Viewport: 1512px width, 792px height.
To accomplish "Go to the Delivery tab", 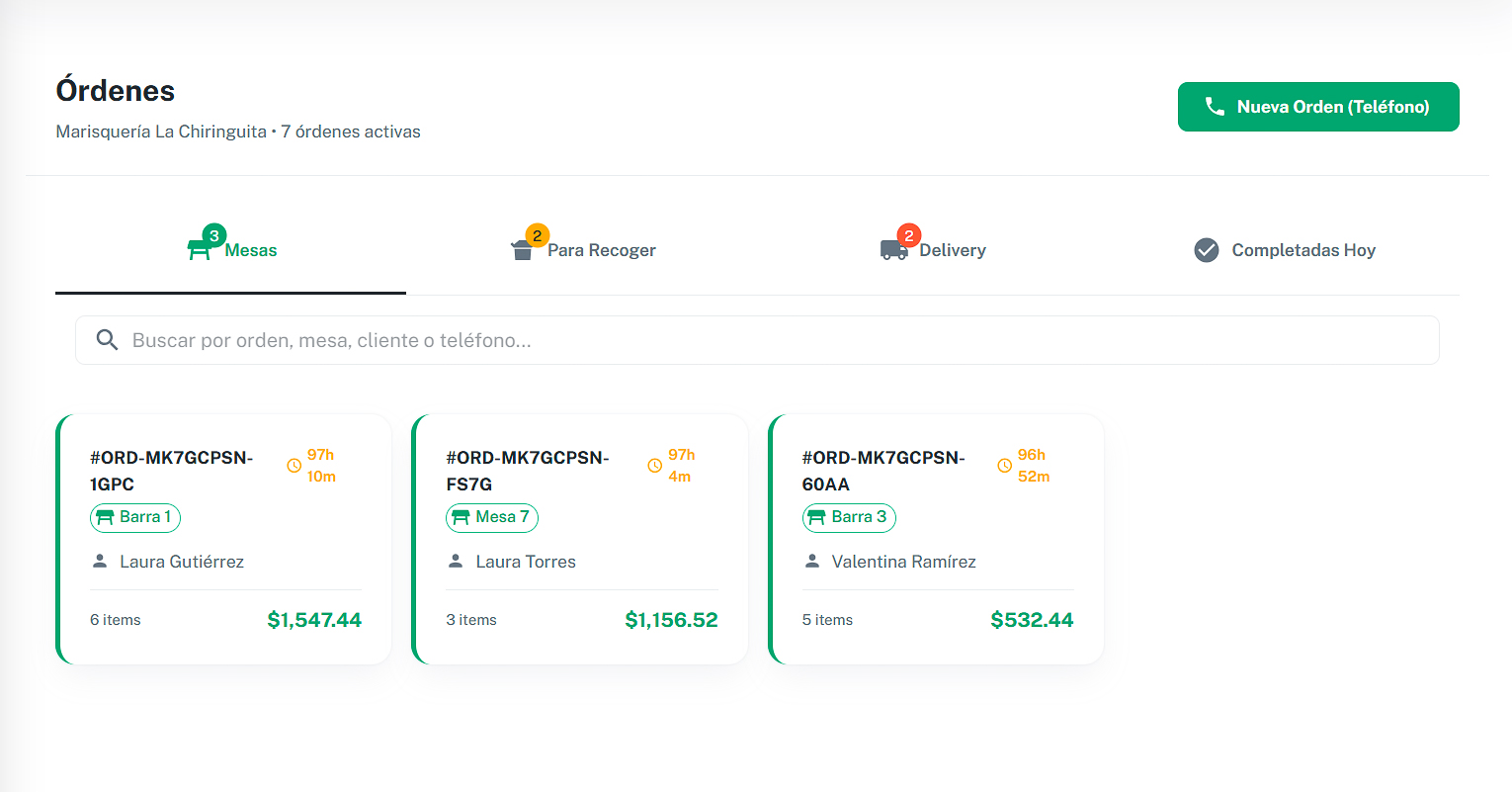I will point(933,251).
